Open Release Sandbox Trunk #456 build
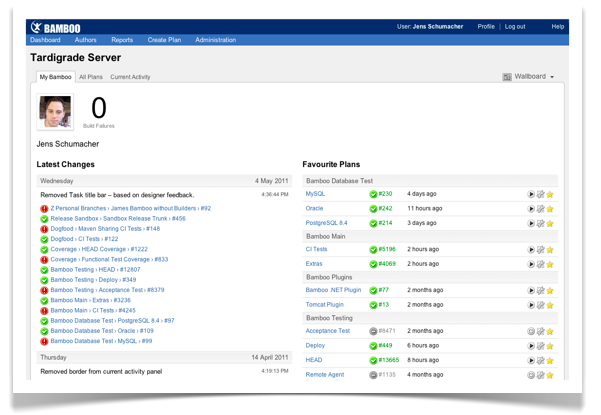The width and height of the screenshot is (601, 415). tap(118, 218)
